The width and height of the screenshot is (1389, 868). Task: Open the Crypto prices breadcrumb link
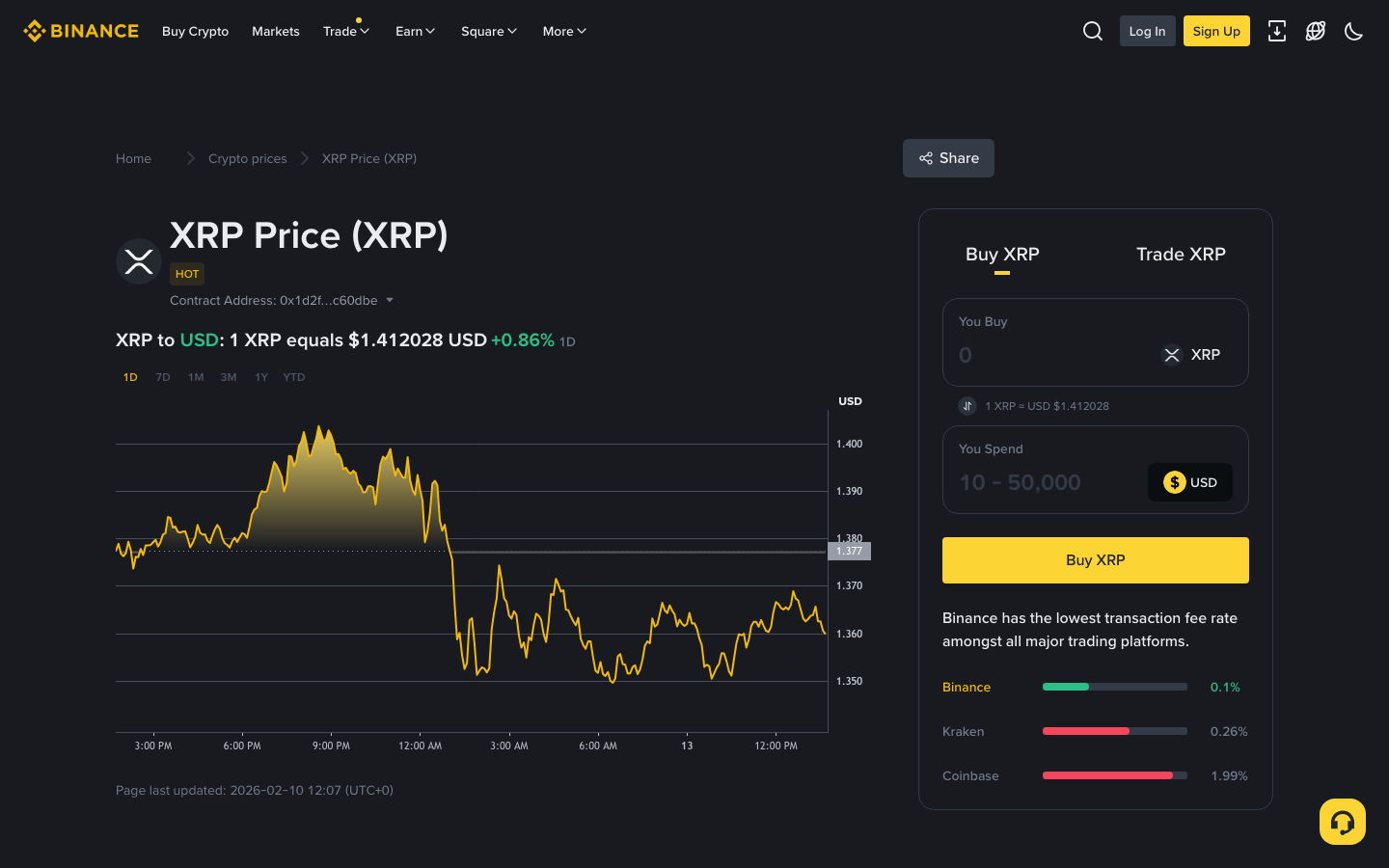click(247, 158)
